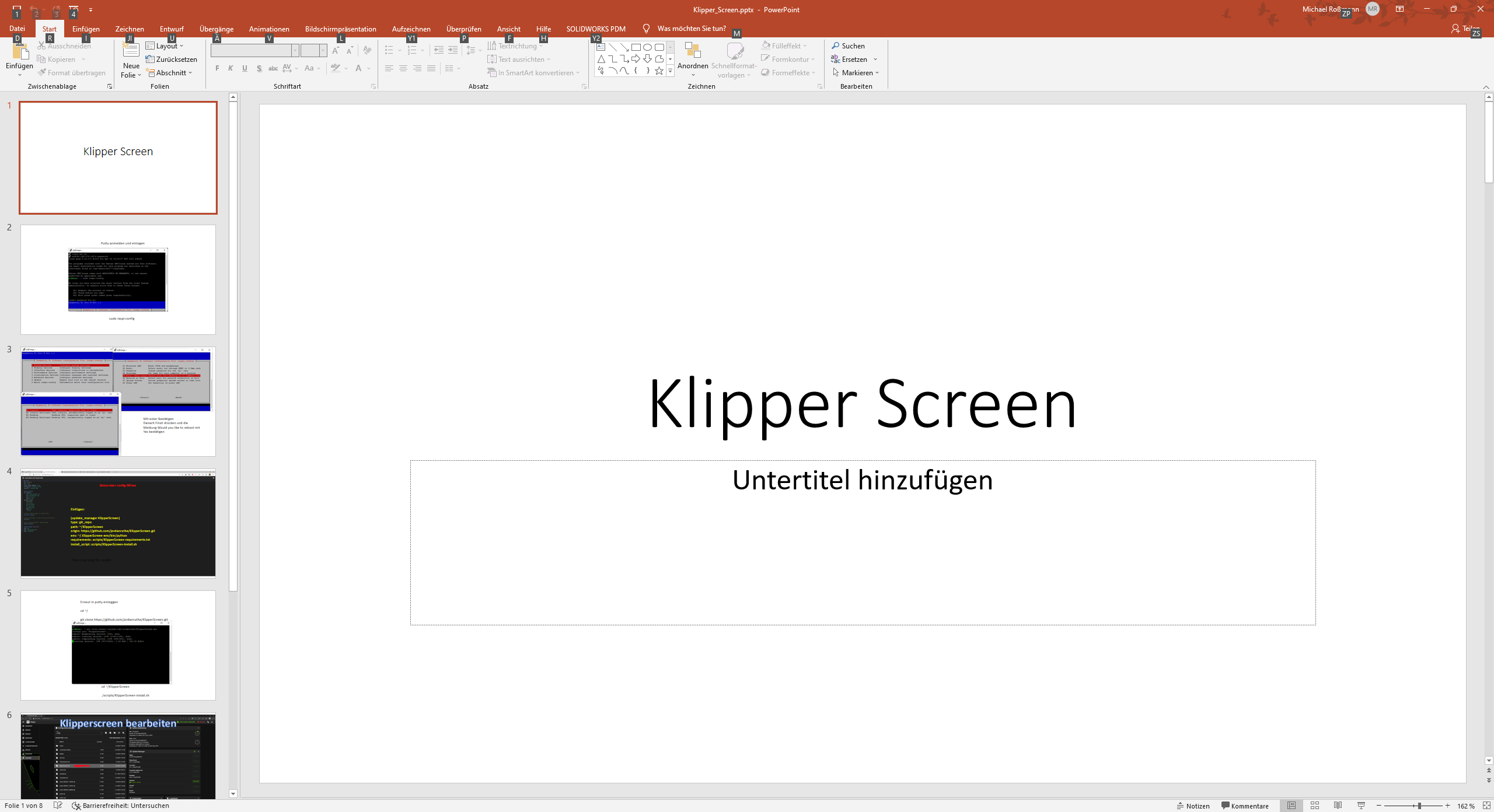The height and width of the screenshot is (812, 1494).
Task: Switch to Foliensortierung view in status bar
Action: (1315, 805)
